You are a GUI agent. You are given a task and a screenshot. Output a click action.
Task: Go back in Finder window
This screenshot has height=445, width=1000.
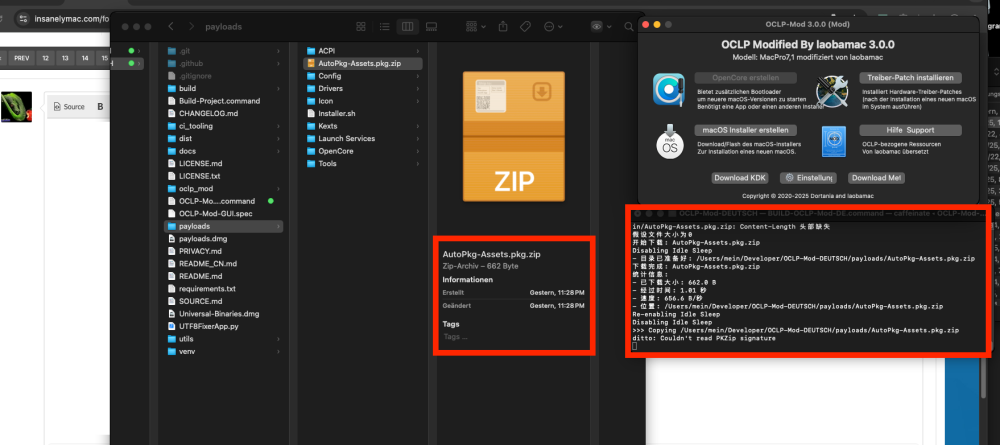point(171,27)
